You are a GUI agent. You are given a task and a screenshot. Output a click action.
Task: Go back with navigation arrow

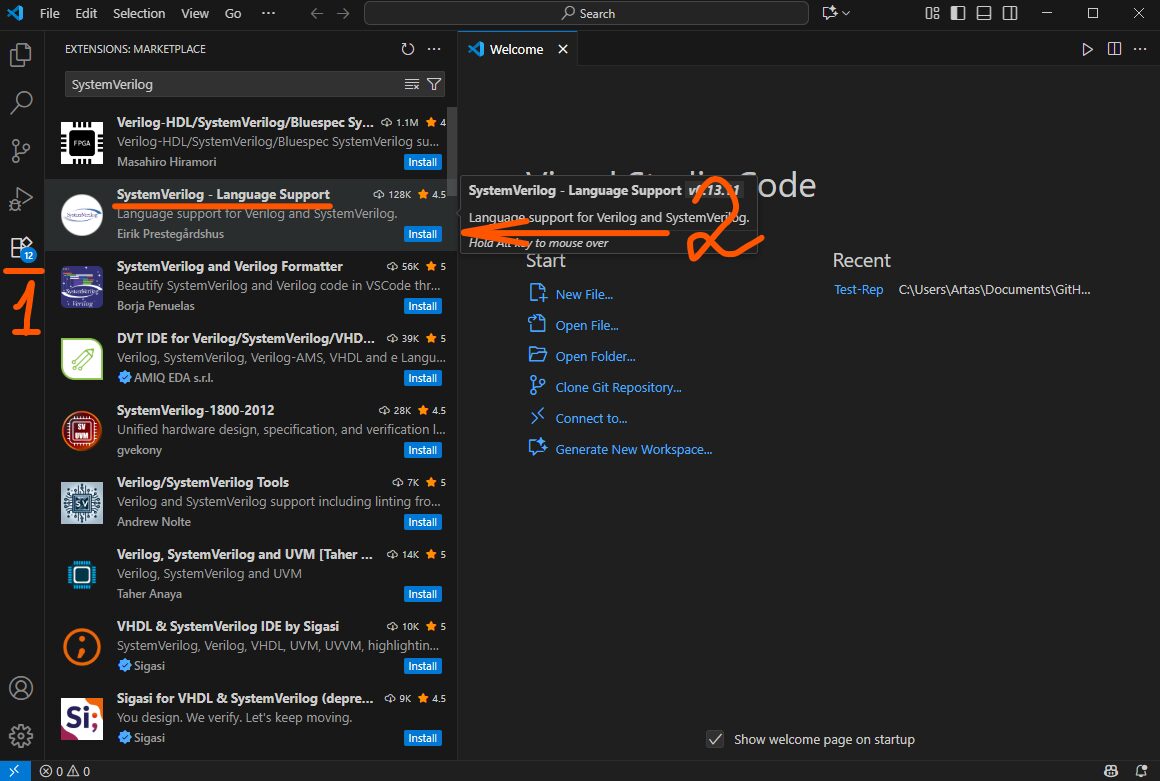click(x=317, y=13)
